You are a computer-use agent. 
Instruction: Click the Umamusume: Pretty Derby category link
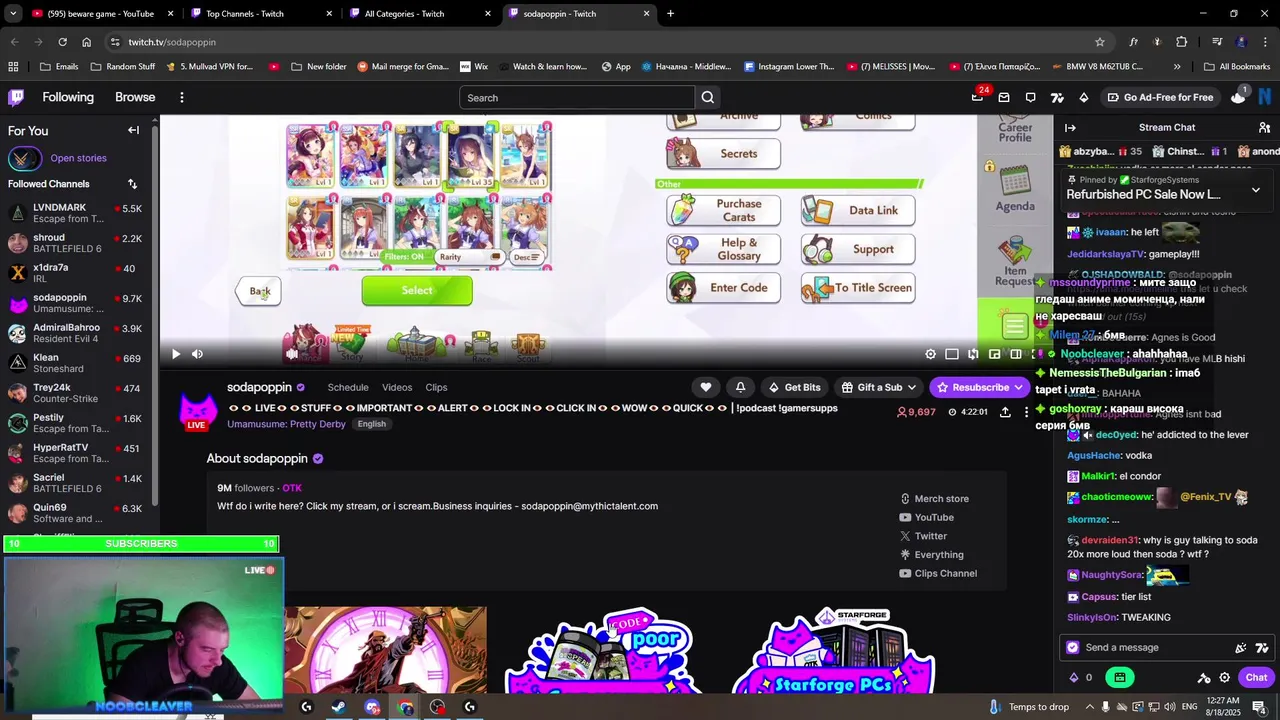287,424
